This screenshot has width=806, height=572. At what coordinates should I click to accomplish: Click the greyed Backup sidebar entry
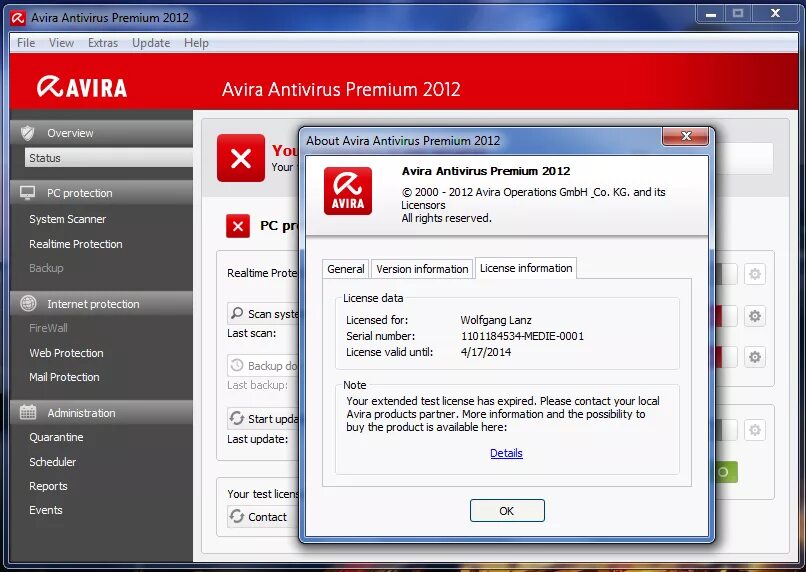point(46,268)
